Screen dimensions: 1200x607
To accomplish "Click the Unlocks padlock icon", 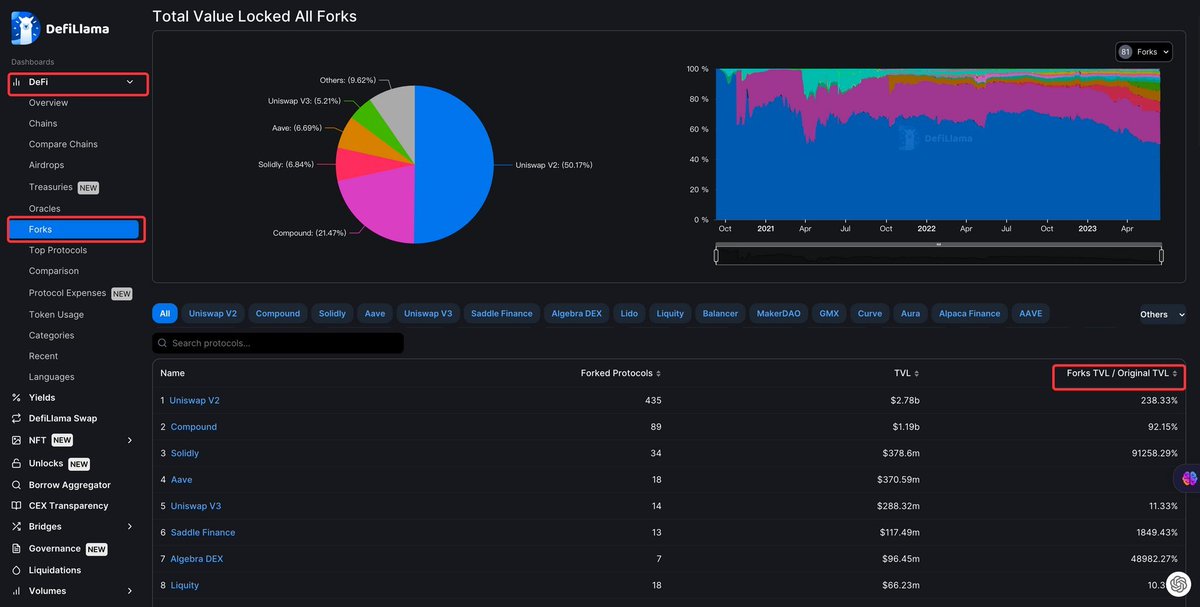I will (16, 463).
